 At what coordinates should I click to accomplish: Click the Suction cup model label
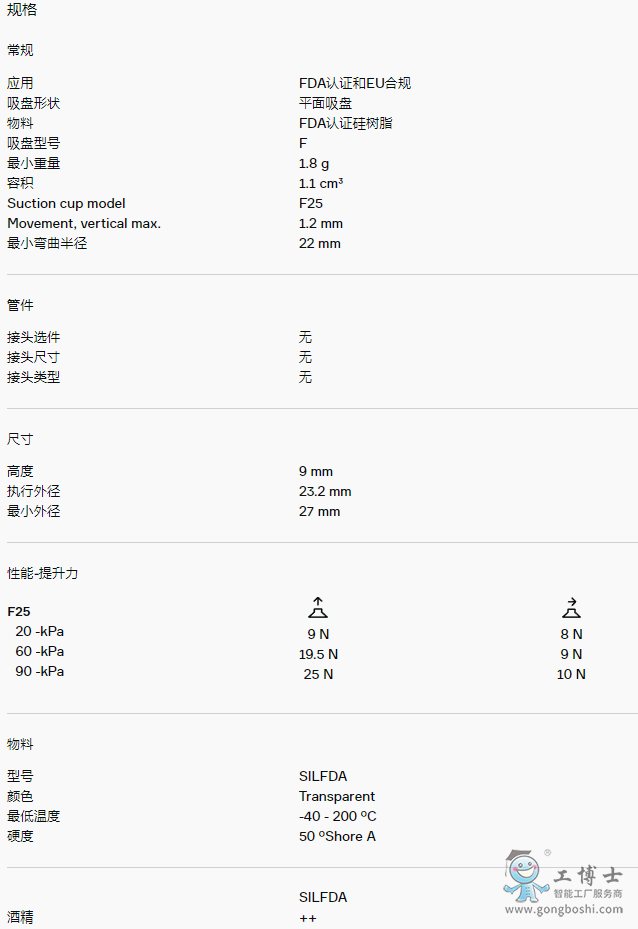click(66, 203)
